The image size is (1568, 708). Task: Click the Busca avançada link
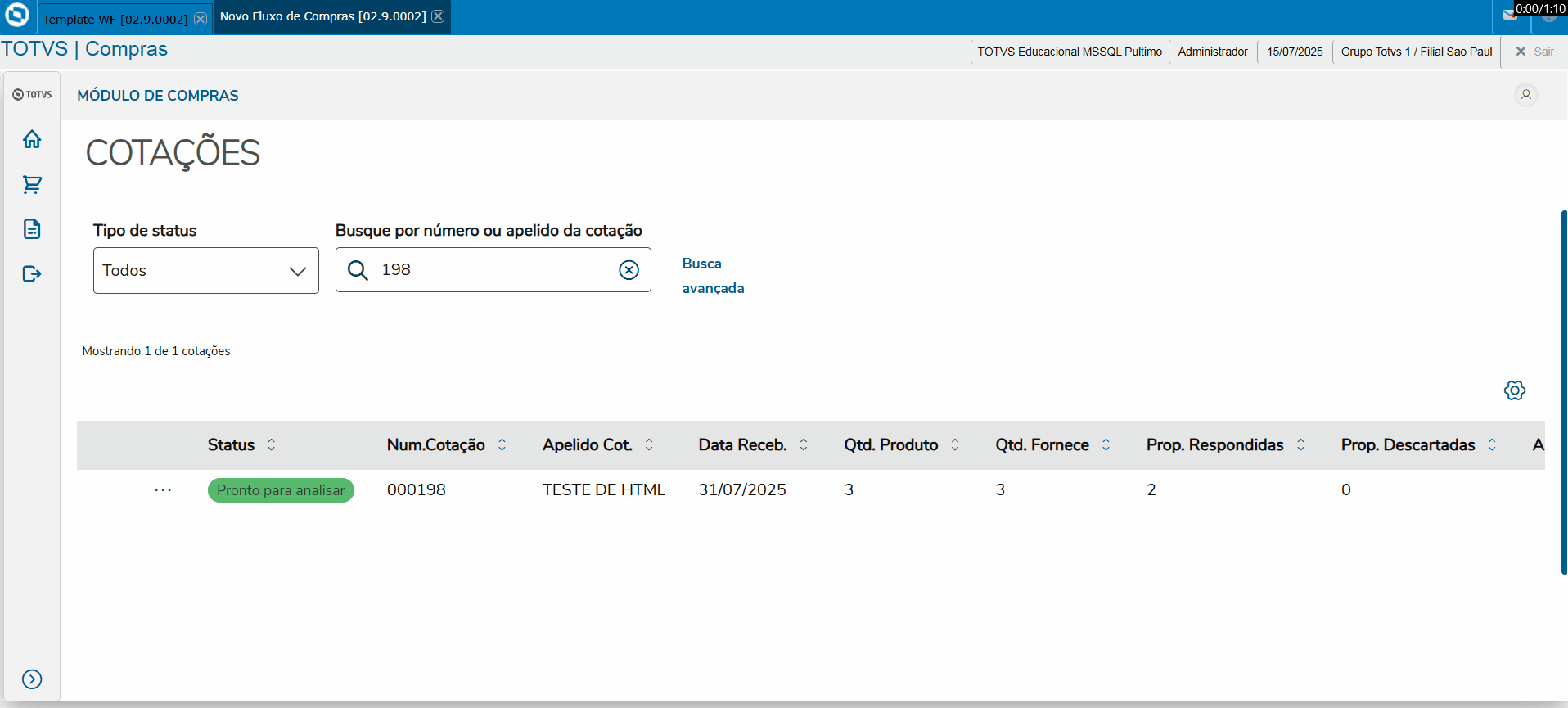[x=713, y=276]
